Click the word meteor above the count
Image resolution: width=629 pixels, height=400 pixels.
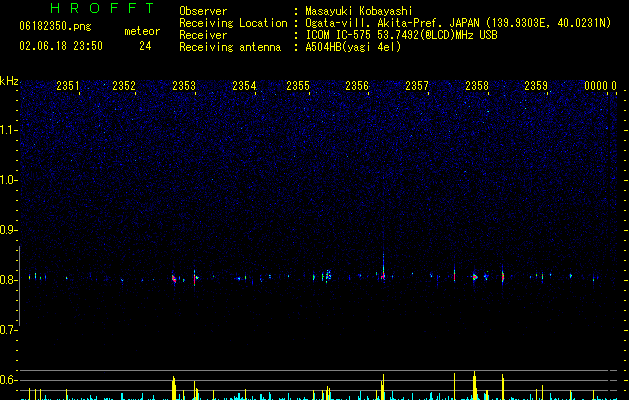point(142,31)
